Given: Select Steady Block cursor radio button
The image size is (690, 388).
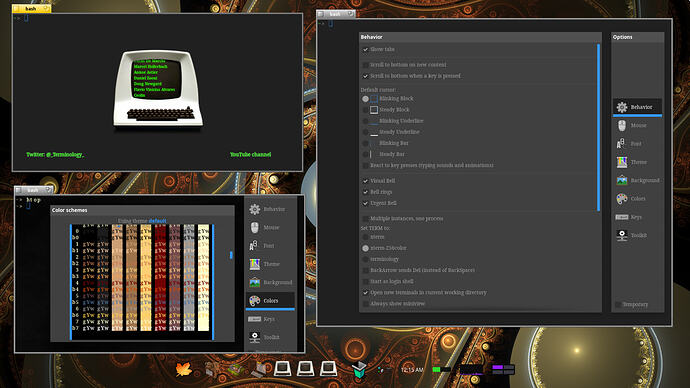Looking at the screenshot, I should [x=365, y=110].
